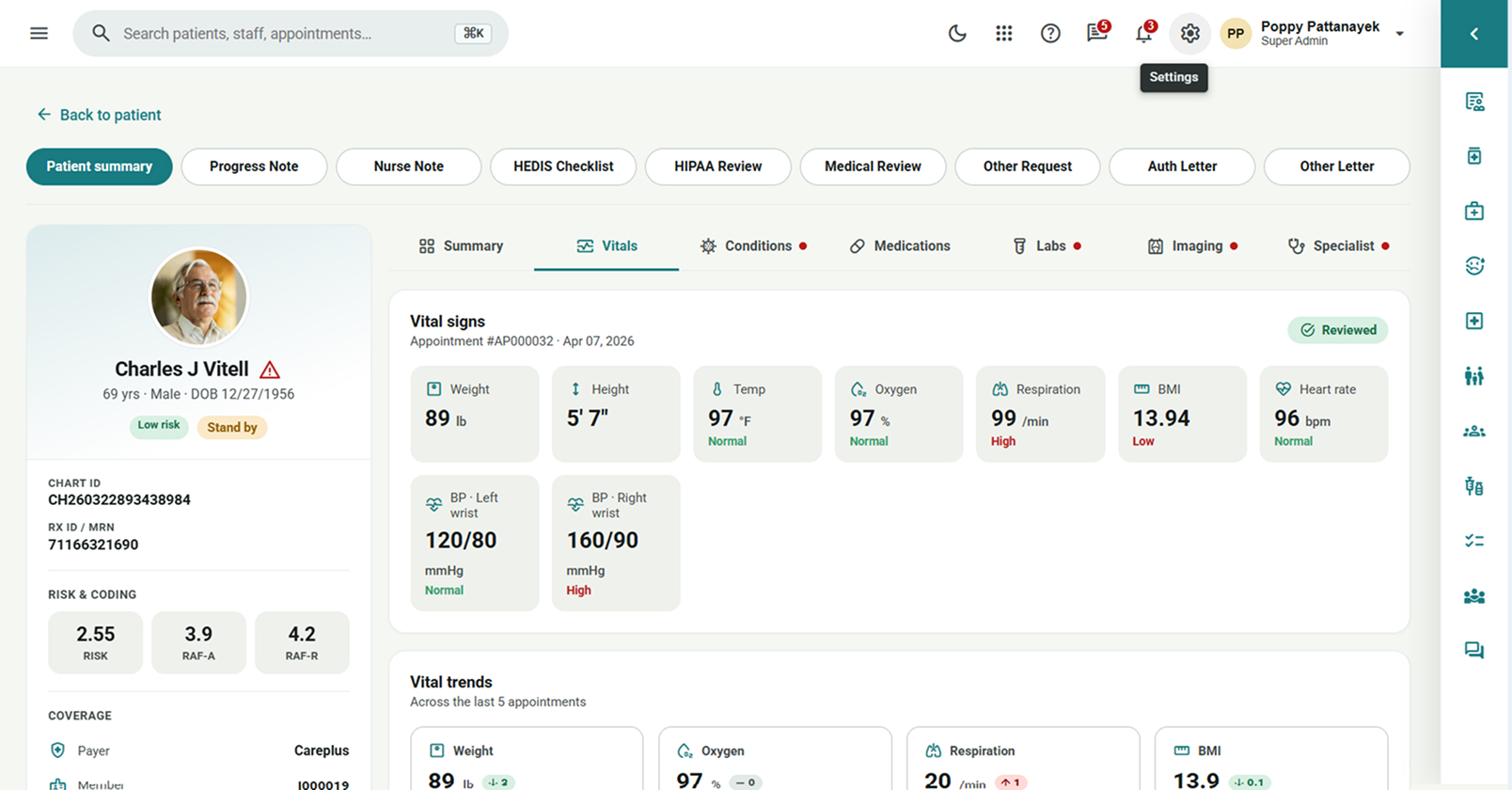Expand Poppy Pattanayek user menu
Image resolution: width=1512 pixels, height=790 pixels.
tap(1313, 34)
